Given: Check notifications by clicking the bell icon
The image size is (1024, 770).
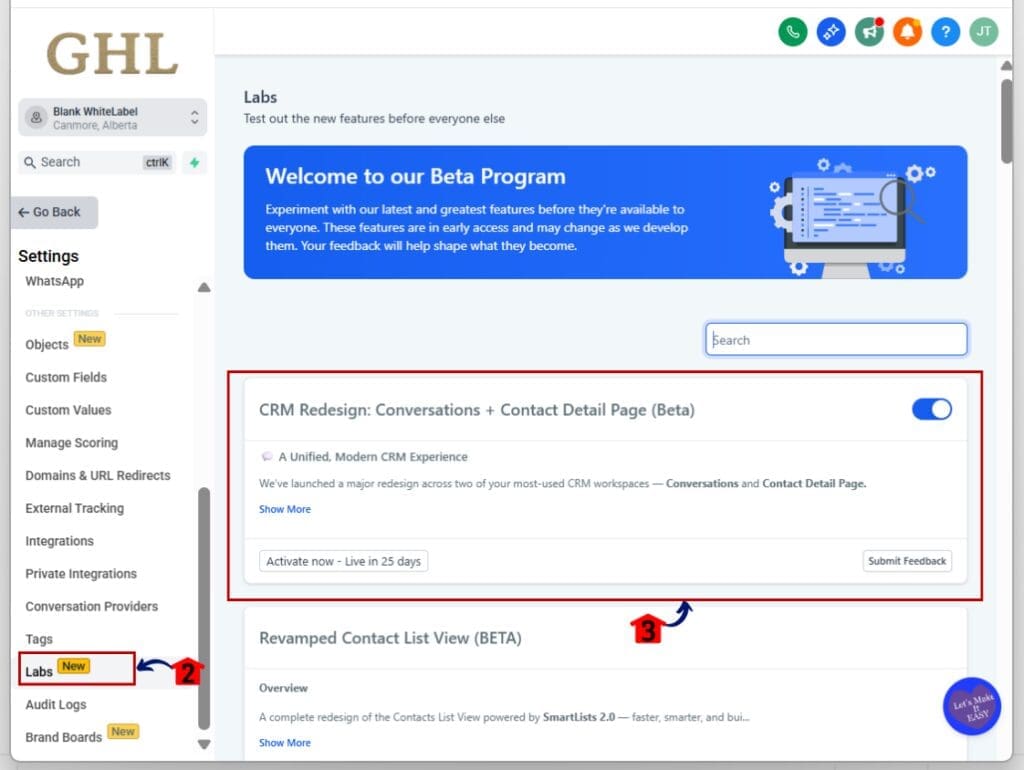Looking at the screenshot, I should [x=906, y=32].
